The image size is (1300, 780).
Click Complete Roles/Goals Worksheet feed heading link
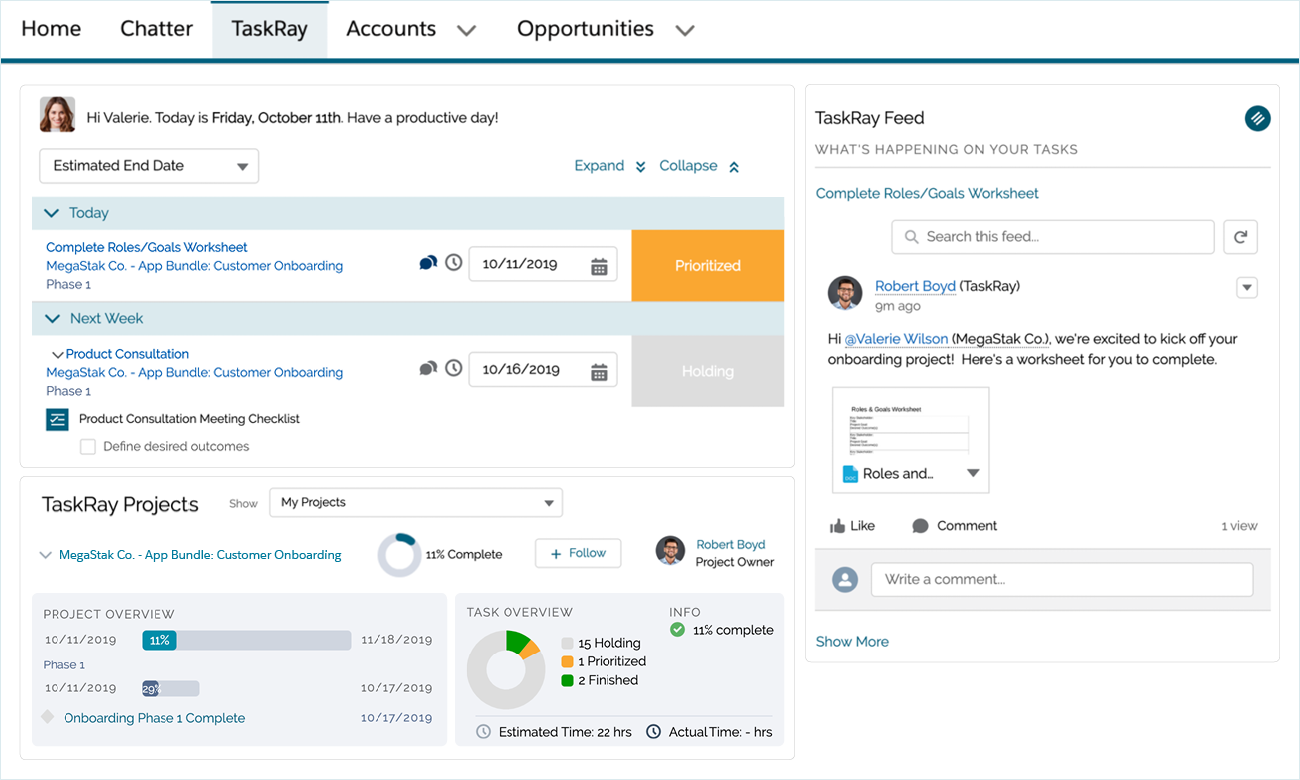(927, 193)
